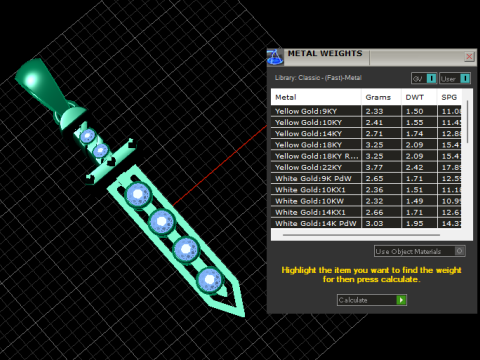This screenshot has height=360, width=480.
Task: Select the Yellow Gold:18KY row
Action: click(x=366, y=145)
